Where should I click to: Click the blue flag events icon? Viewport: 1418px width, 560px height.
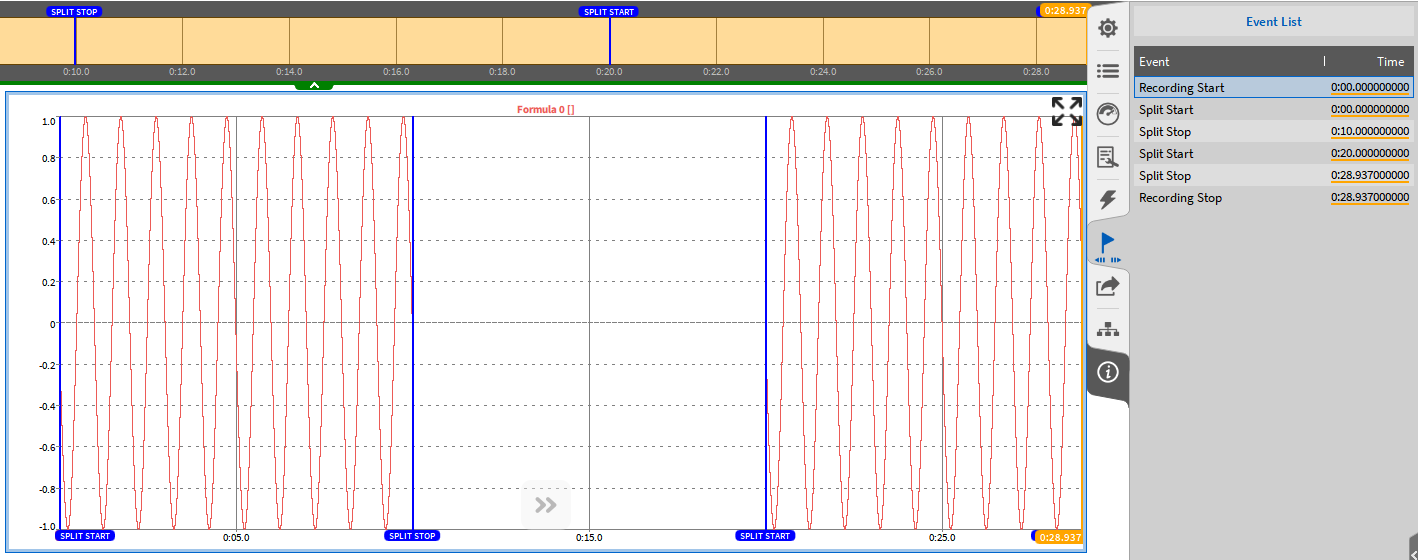(1107, 244)
